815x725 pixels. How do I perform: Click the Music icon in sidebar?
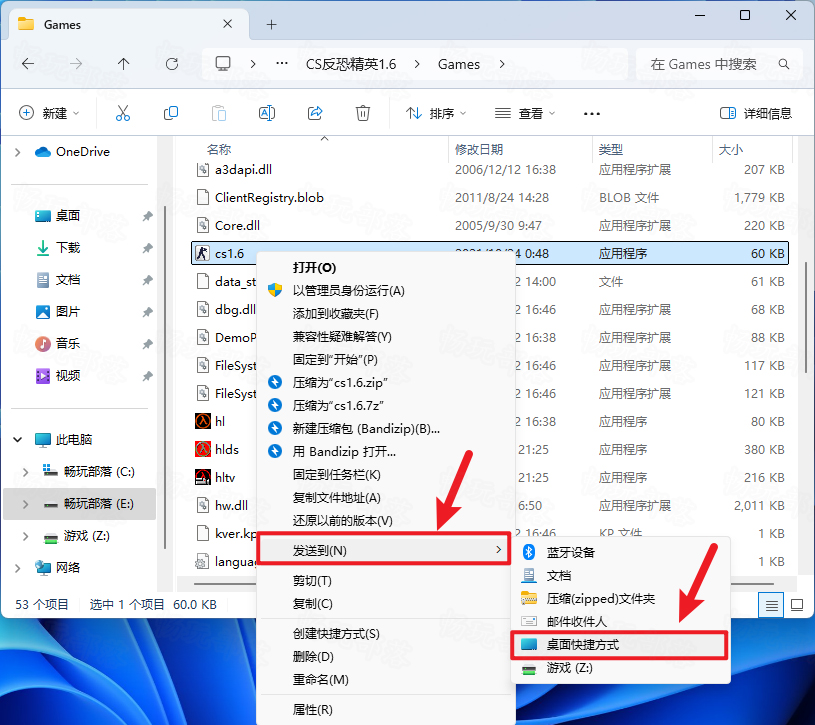point(43,344)
